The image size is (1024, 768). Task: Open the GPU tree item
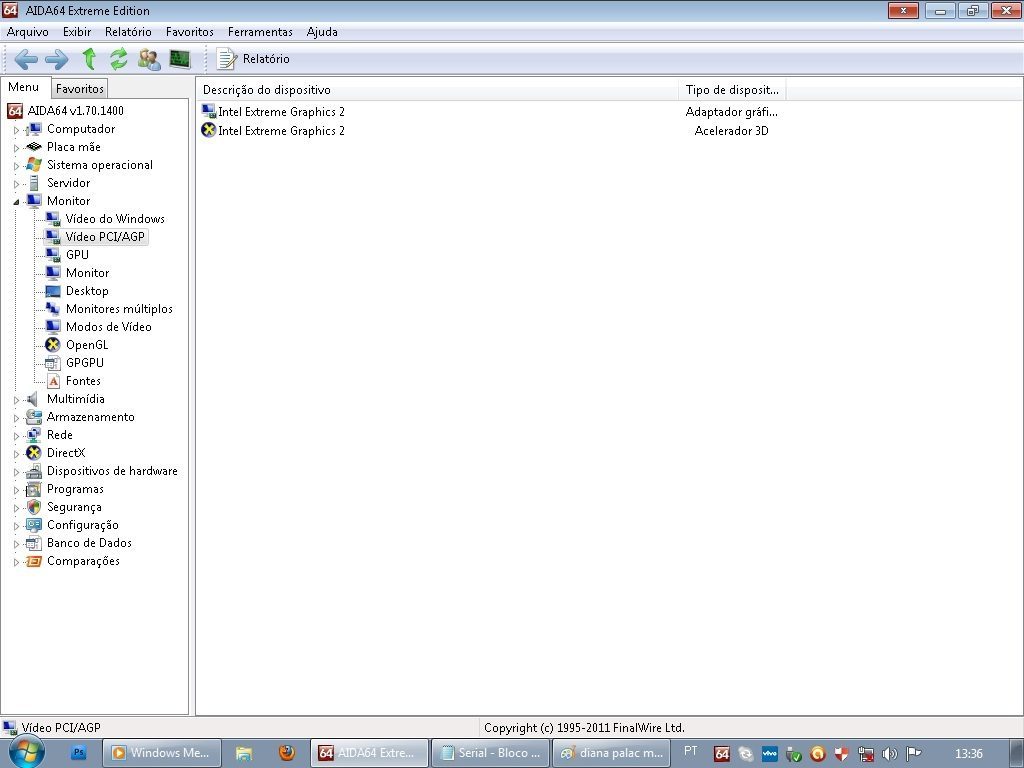77,255
